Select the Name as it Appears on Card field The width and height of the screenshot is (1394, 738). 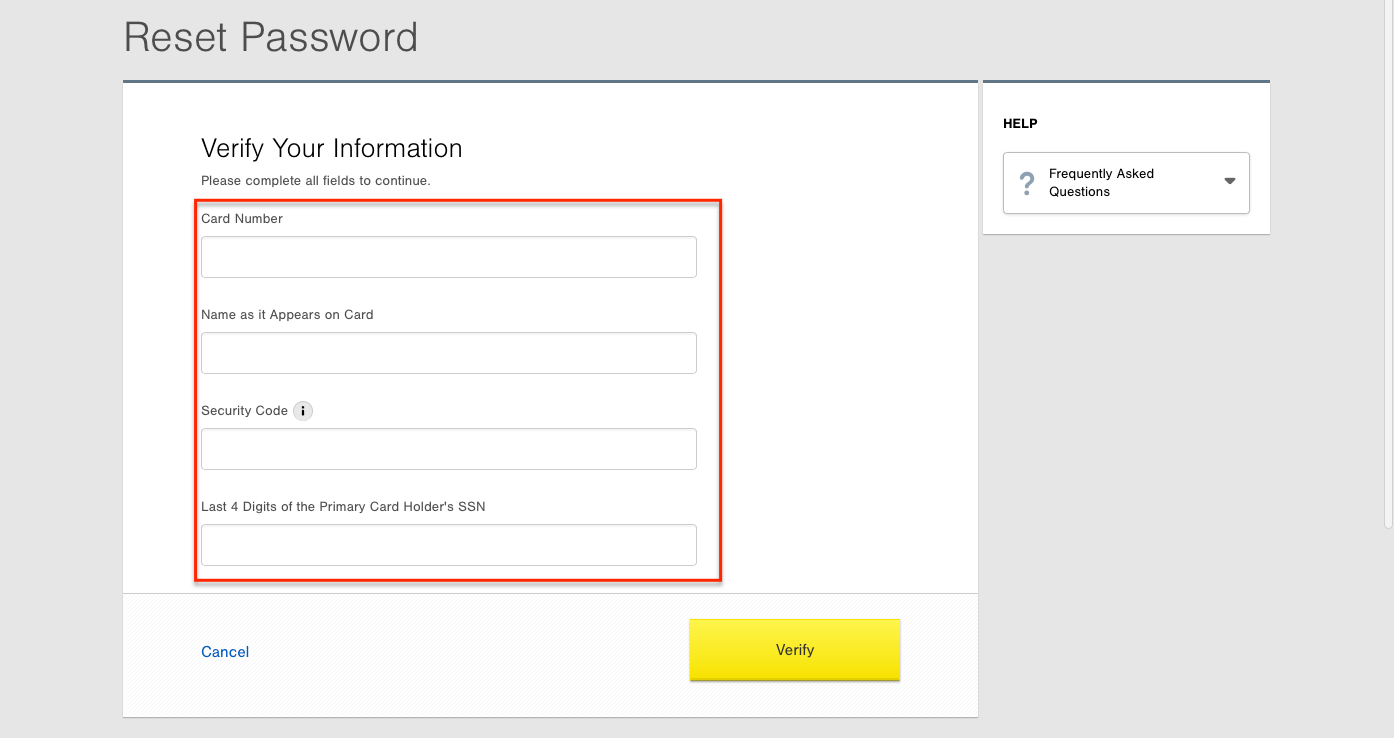point(448,353)
